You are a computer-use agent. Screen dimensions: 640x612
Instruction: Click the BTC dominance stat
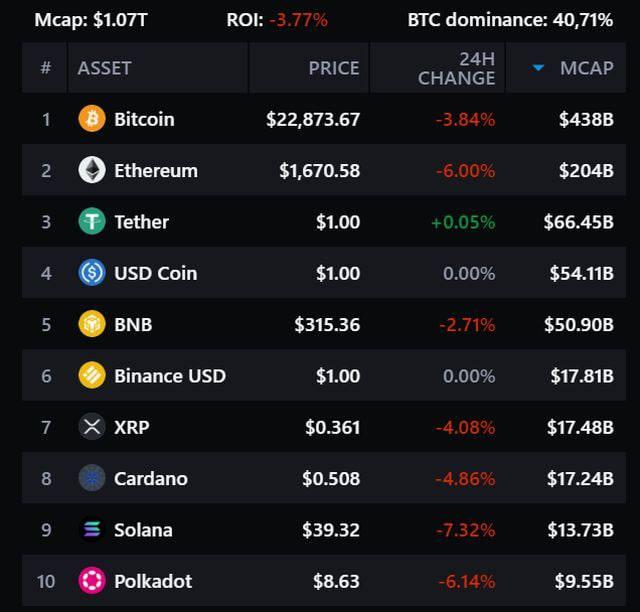click(524, 19)
